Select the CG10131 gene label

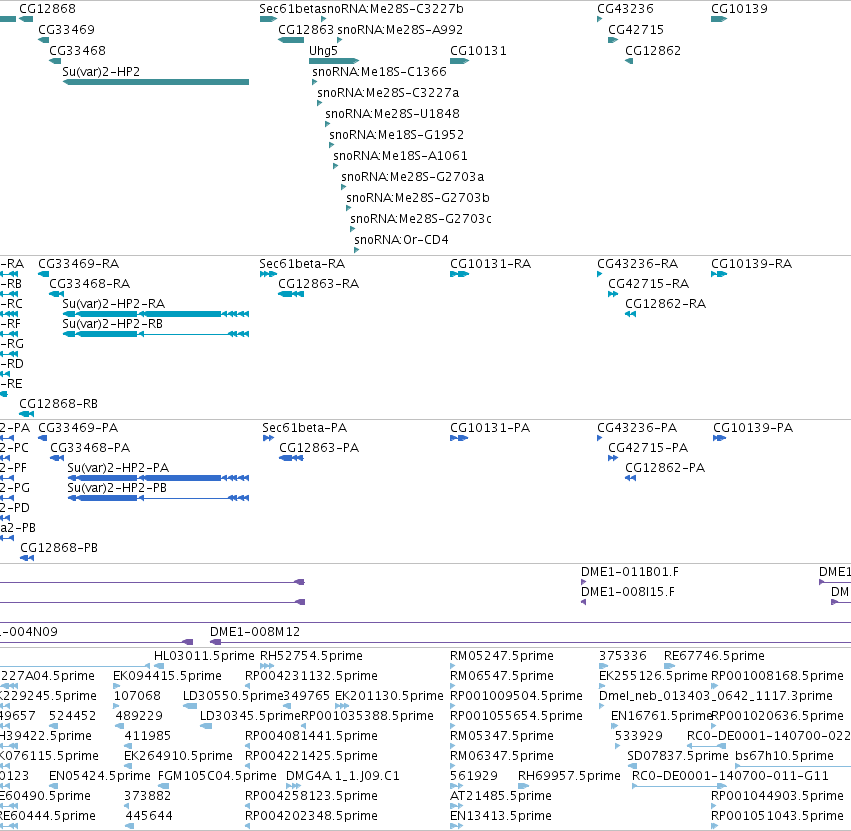(x=478, y=51)
